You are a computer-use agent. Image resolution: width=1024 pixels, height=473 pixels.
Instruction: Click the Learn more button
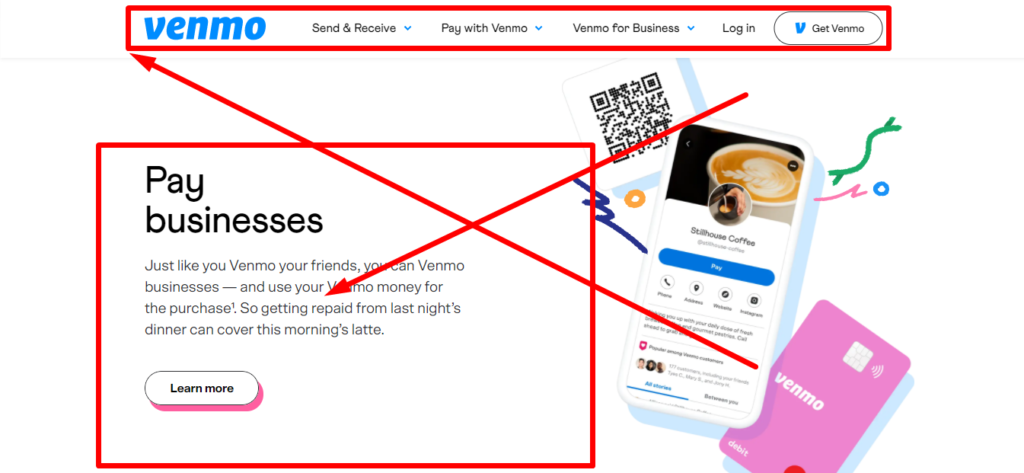[202, 388]
